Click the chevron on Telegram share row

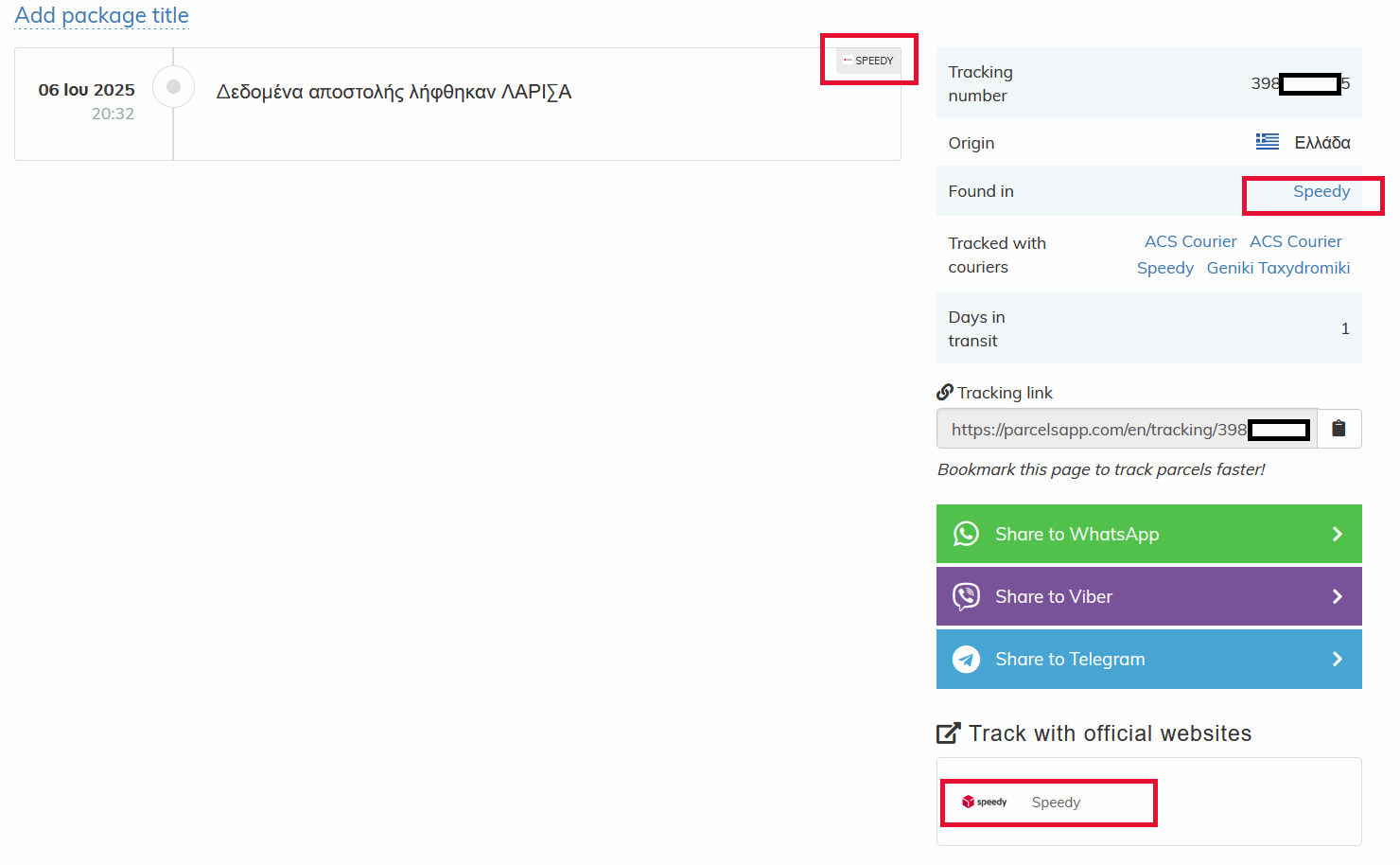click(1338, 659)
